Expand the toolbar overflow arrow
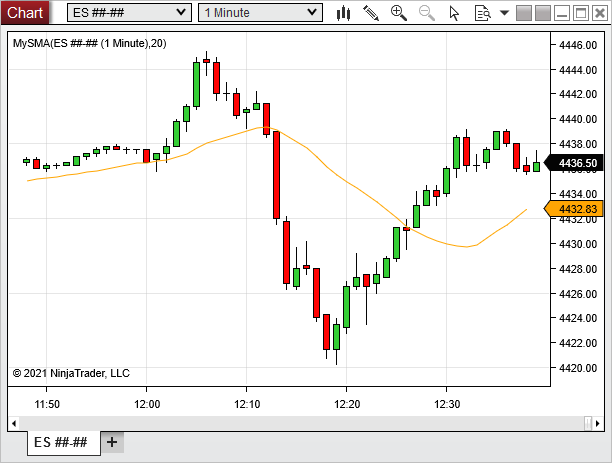The height and width of the screenshot is (463, 612). [504, 13]
